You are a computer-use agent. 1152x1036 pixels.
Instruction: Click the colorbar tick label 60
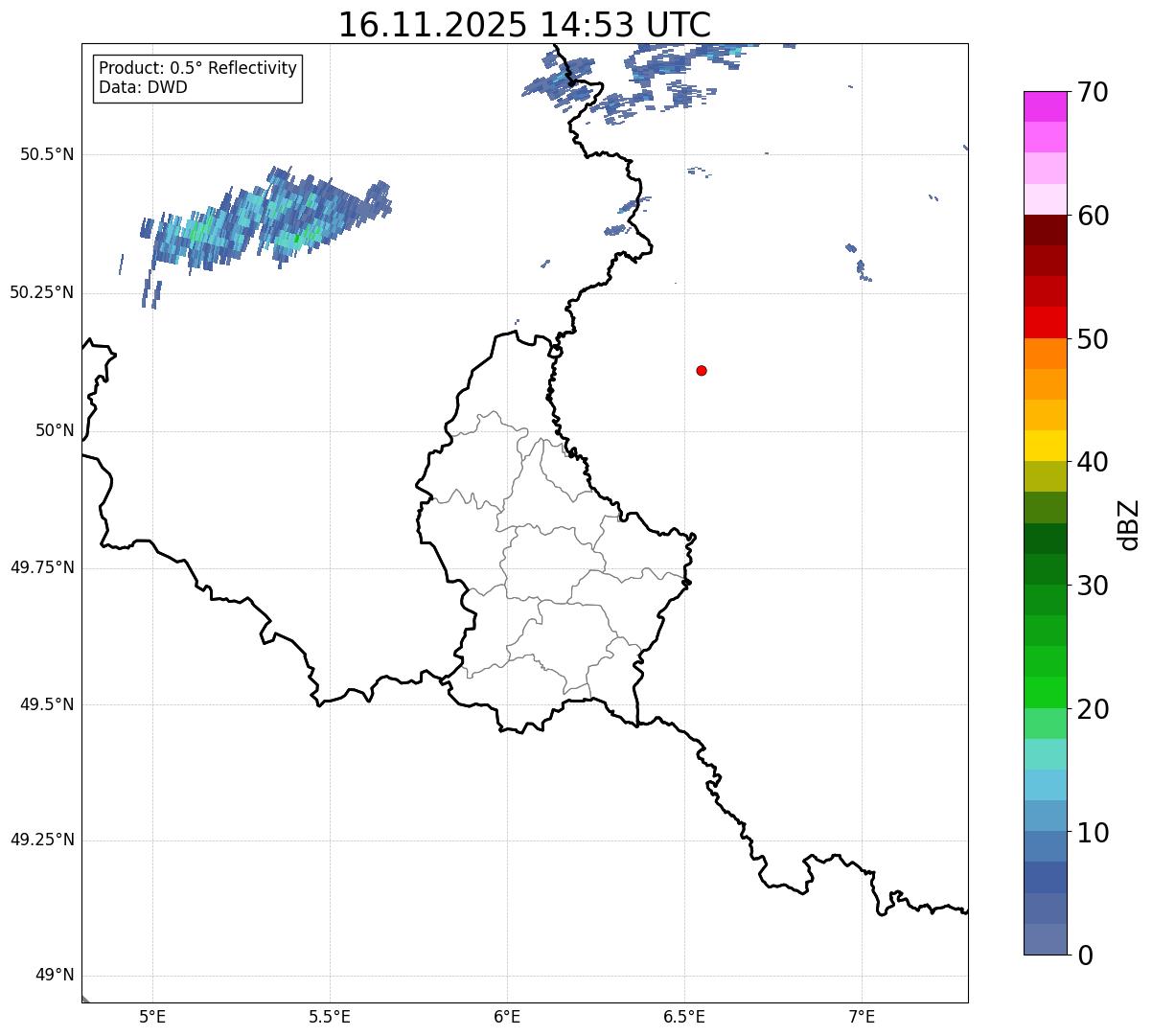1093,216
